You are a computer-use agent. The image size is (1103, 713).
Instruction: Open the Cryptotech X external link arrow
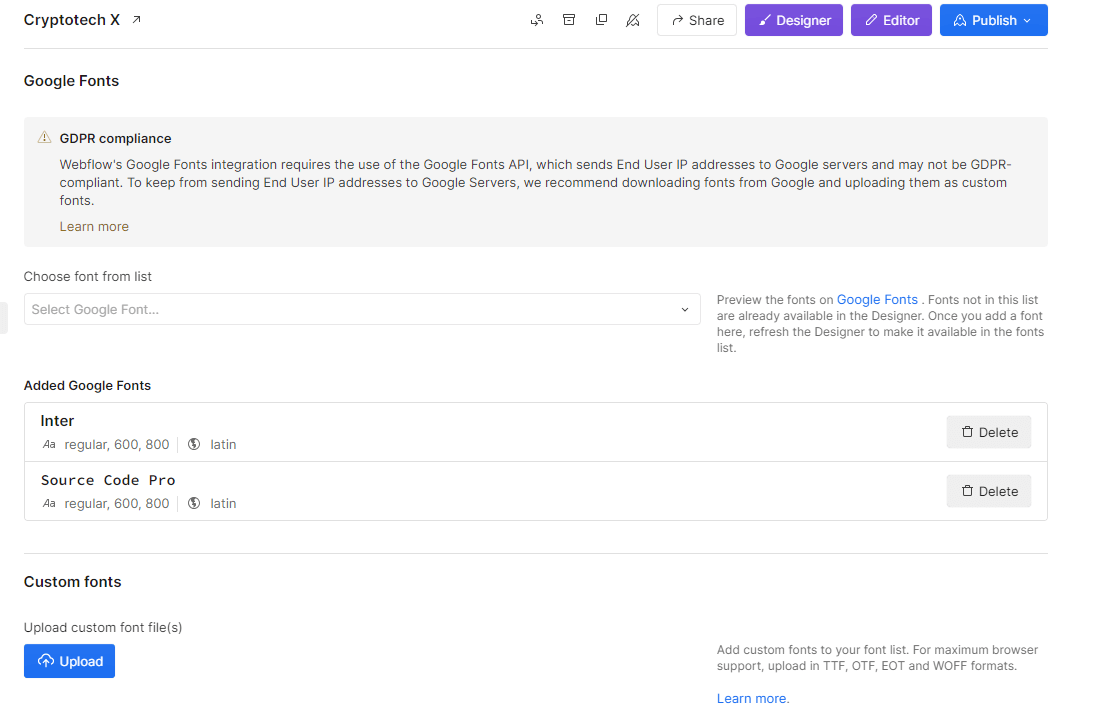(x=136, y=20)
